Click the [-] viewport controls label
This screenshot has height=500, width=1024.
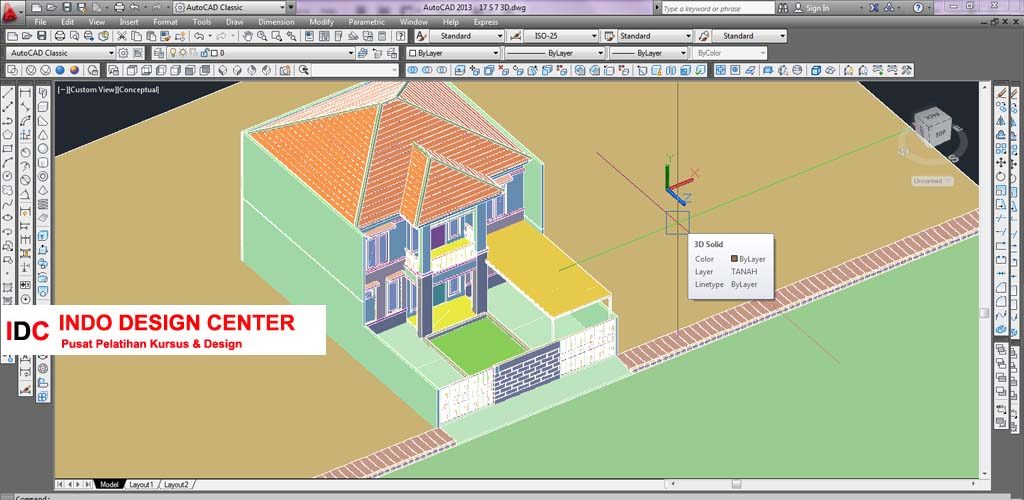click(61, 89)
